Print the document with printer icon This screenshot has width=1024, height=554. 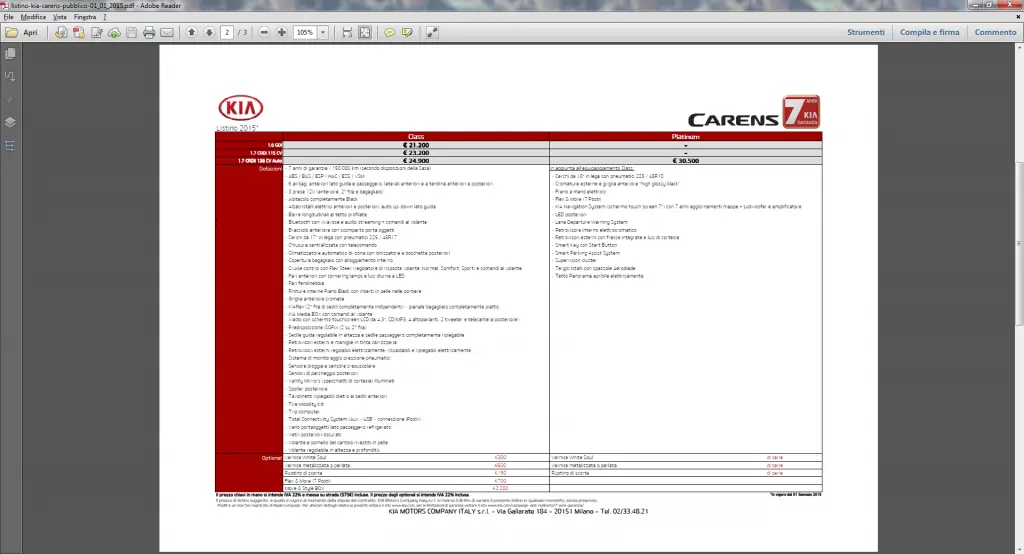(149, 32)
